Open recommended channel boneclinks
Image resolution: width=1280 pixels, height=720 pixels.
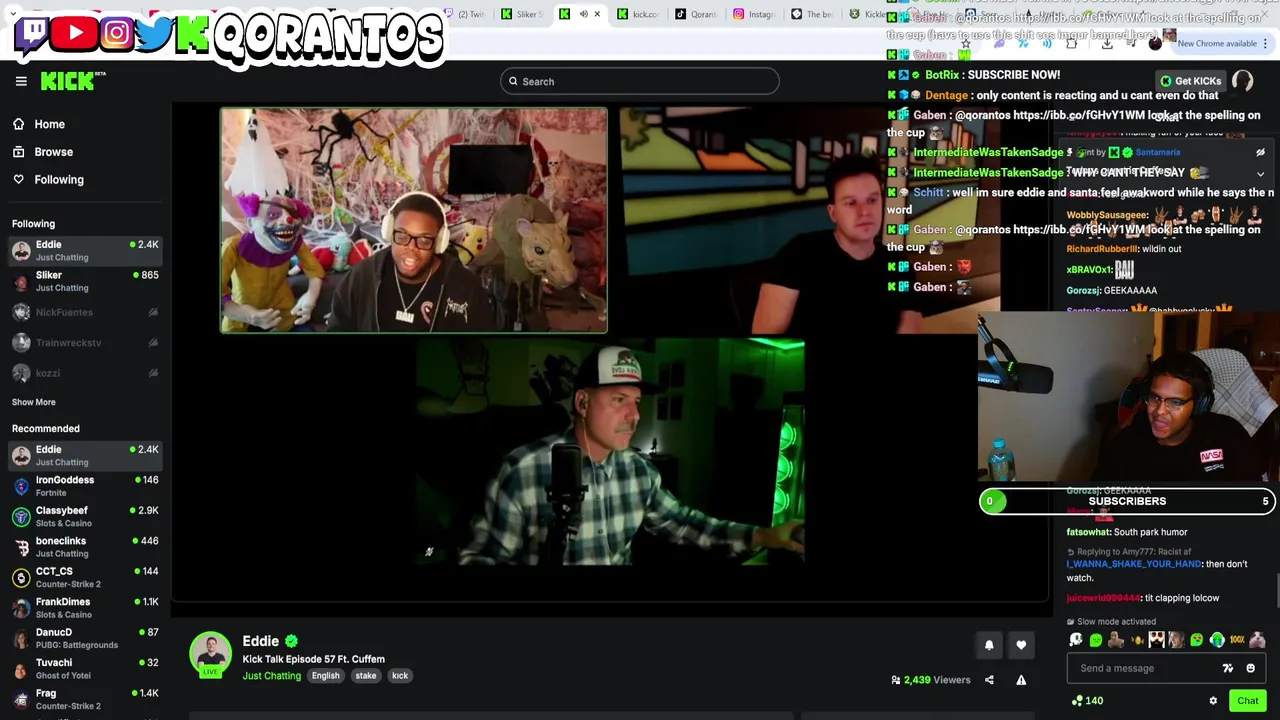[x=85, y=547]
